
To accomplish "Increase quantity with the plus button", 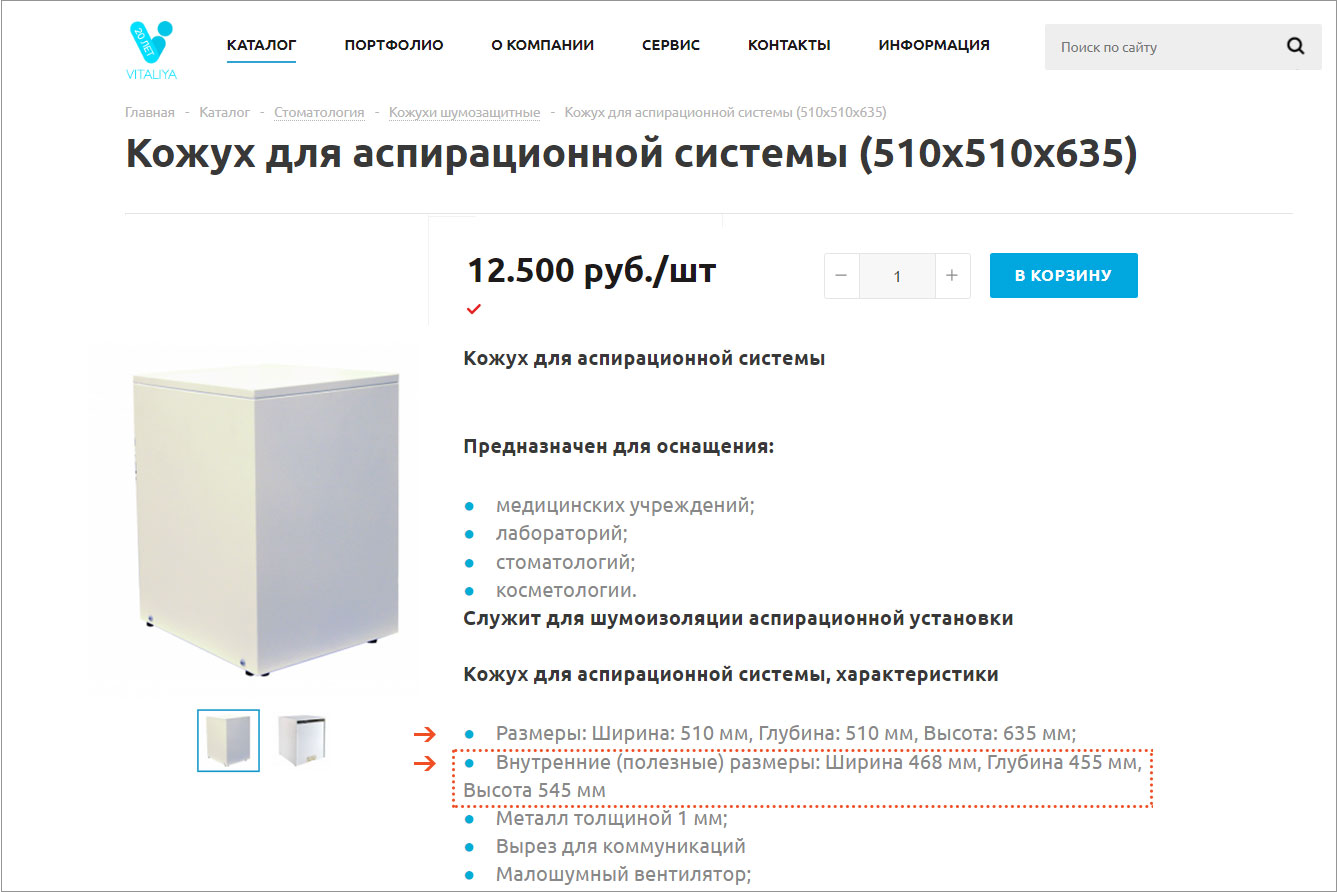I will pos(952,276).
